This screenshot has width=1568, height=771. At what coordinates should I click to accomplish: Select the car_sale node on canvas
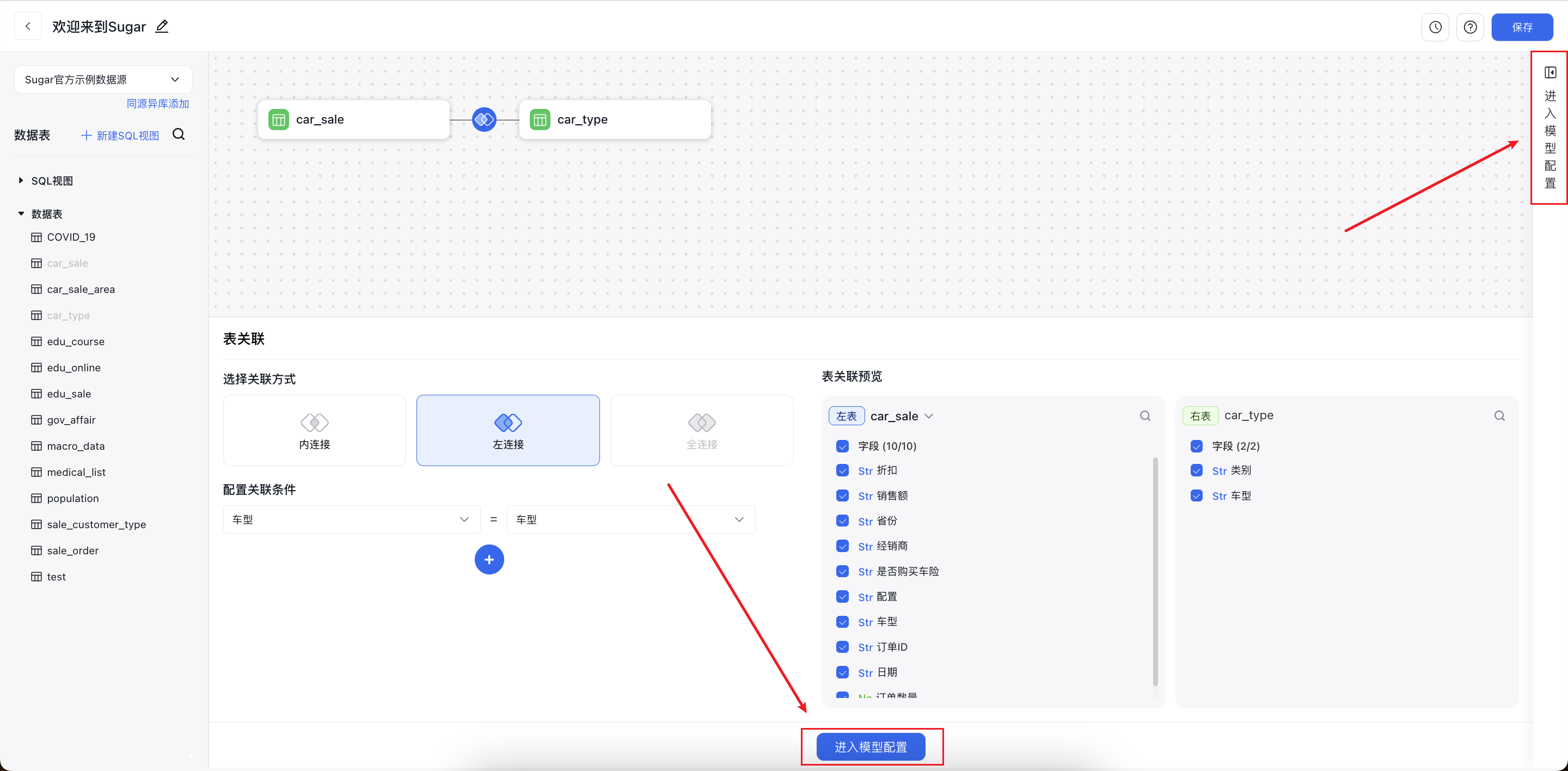pos(354,119)
